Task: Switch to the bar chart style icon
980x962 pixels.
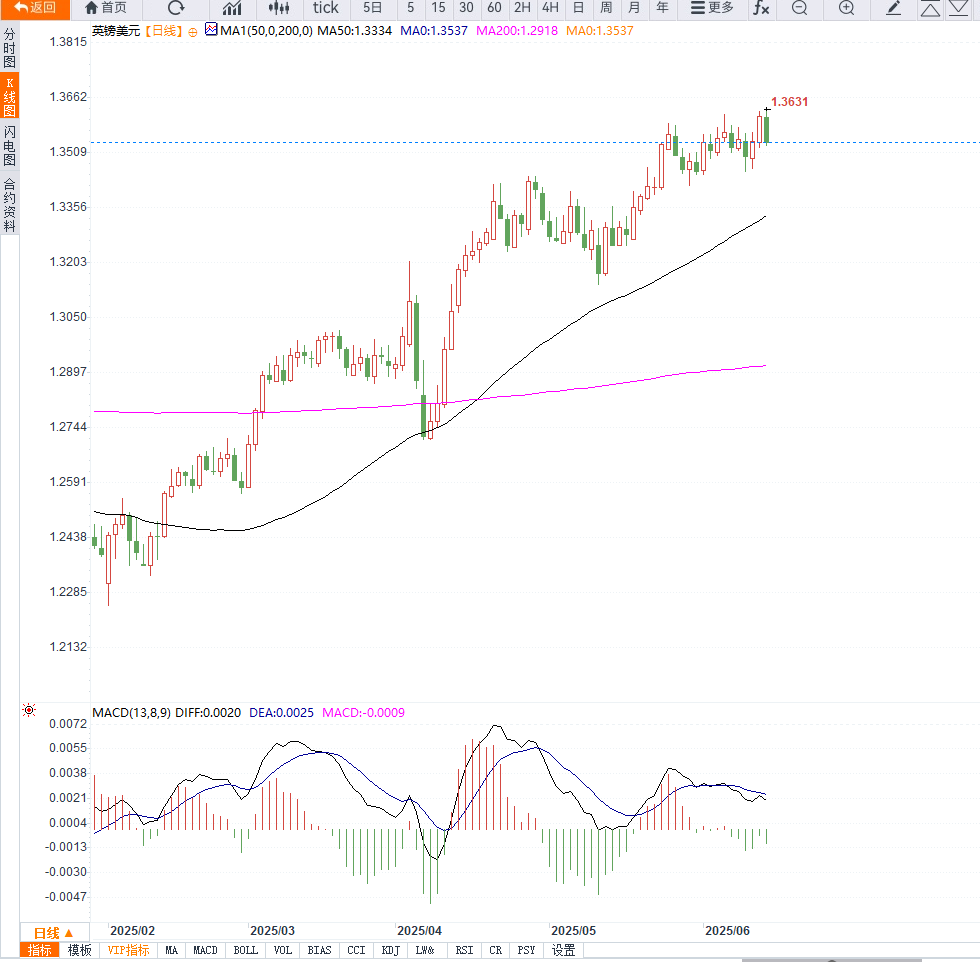Action: tap(231, 8)
